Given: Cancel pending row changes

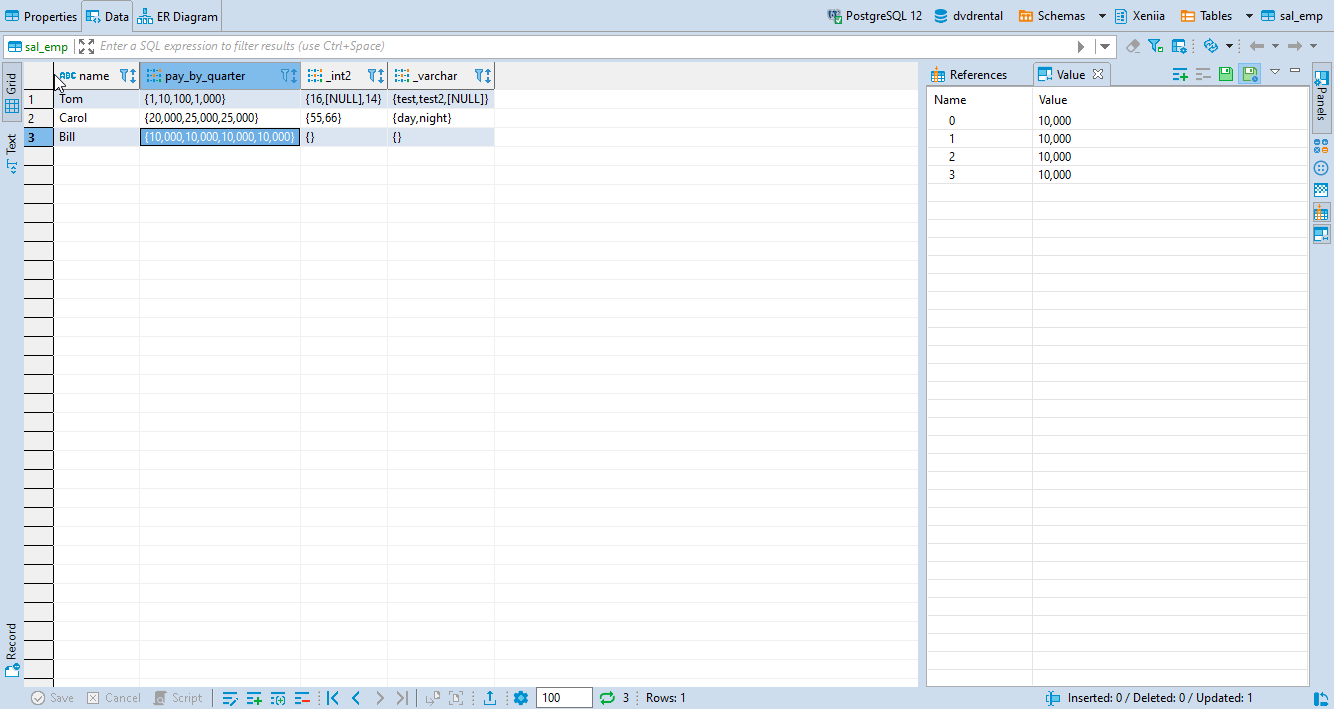Looking at the screenshot, I should point(113,697).
